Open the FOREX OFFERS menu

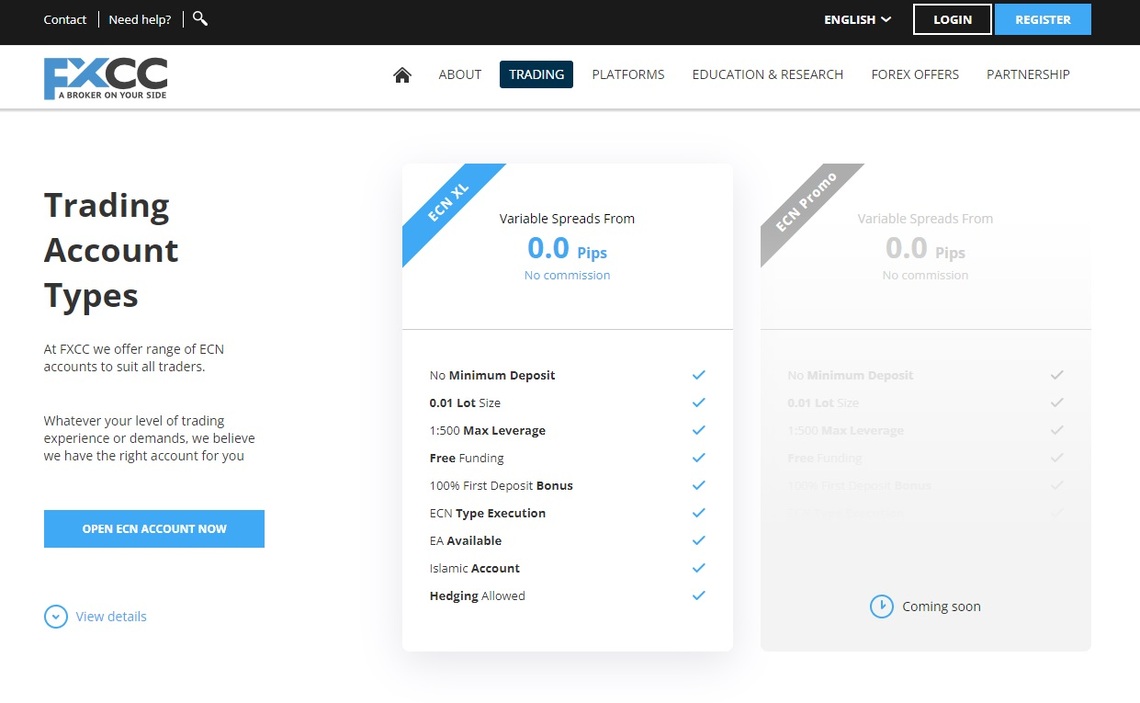pos(915,74)
